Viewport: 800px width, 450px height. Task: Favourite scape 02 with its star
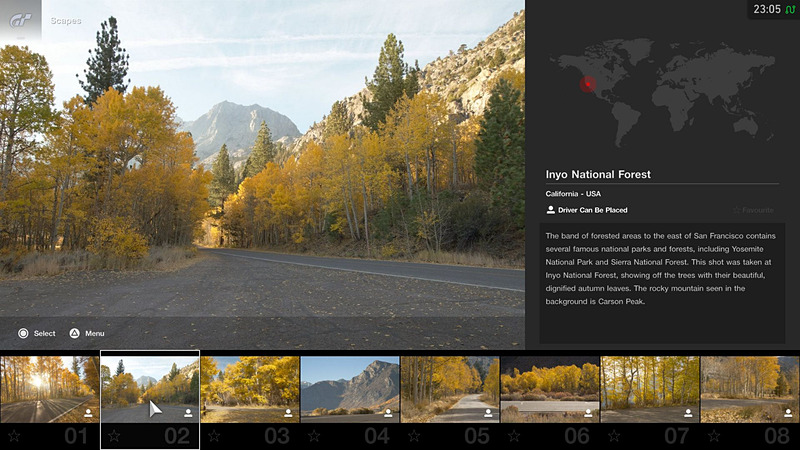click(x=114, y=436)
